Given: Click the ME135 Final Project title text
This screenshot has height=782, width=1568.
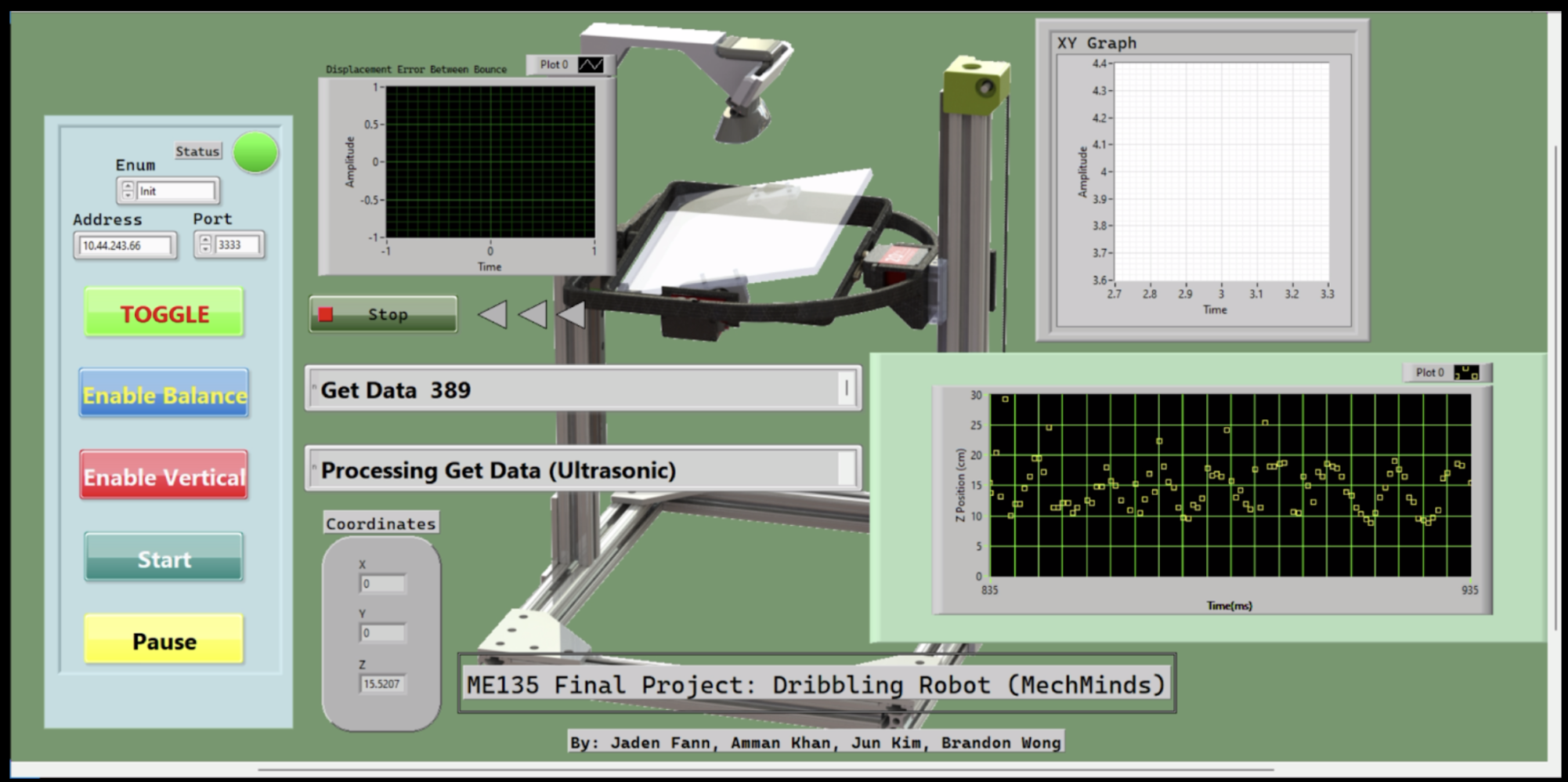Looking at the screenshot, I should (x=817, y=685).
